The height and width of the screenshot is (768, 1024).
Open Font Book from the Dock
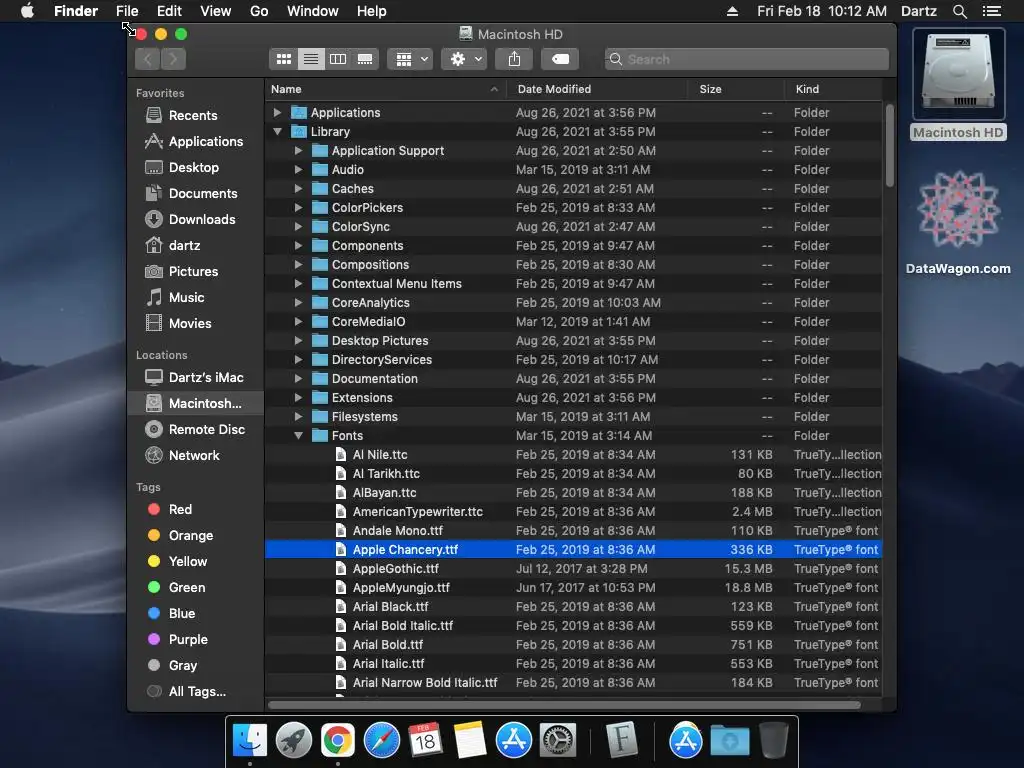coord(621,740)
